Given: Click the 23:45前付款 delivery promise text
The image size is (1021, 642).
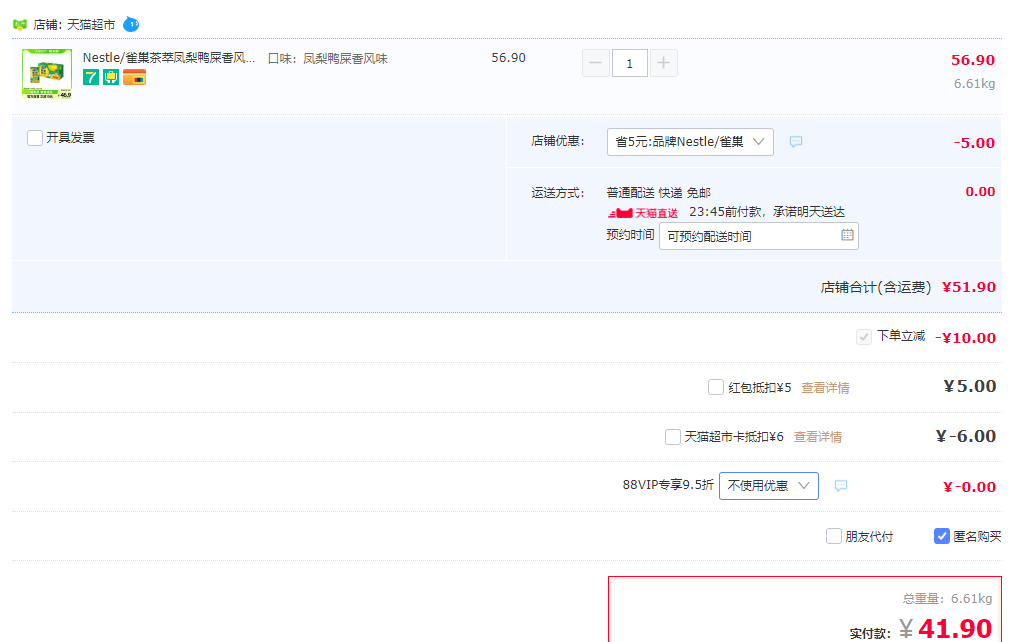Looking at the screenshot, I should pos(767,212).
